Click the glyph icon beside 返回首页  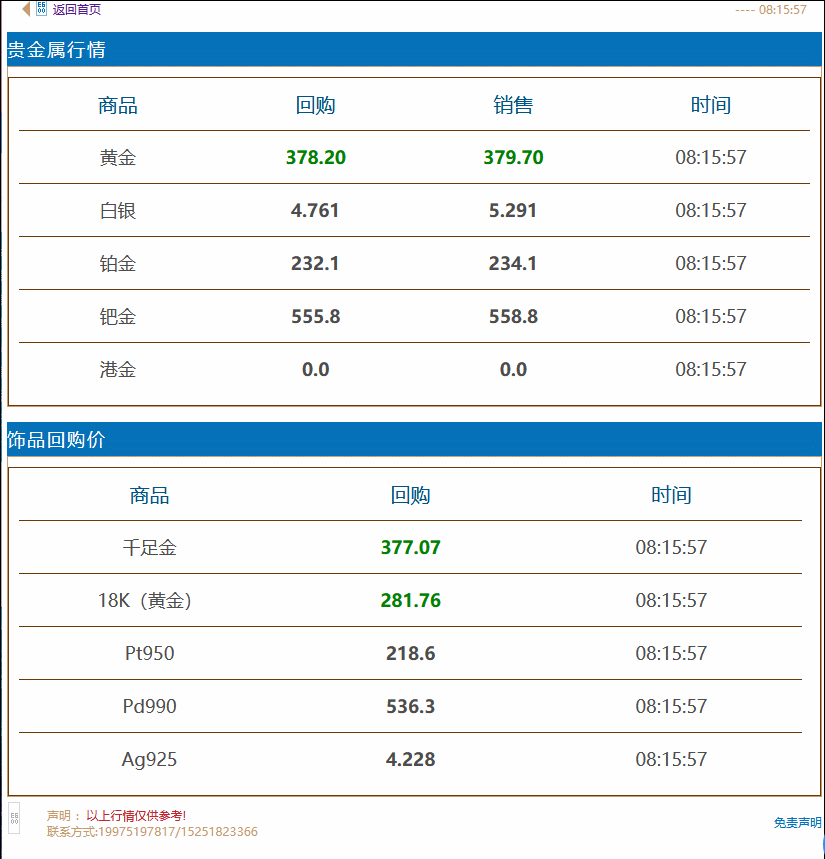[x=41, y=9]
